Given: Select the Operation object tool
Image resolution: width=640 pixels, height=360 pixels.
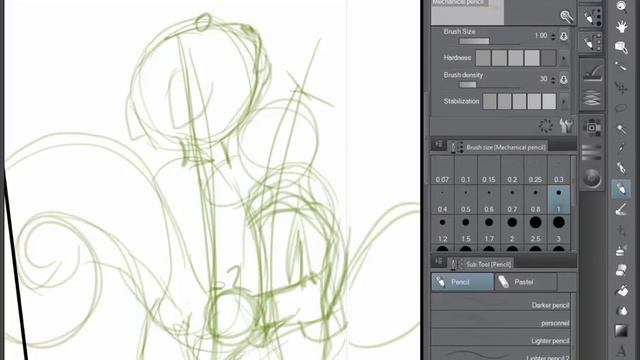Looking at the screenshot, I should click(621, 48).
